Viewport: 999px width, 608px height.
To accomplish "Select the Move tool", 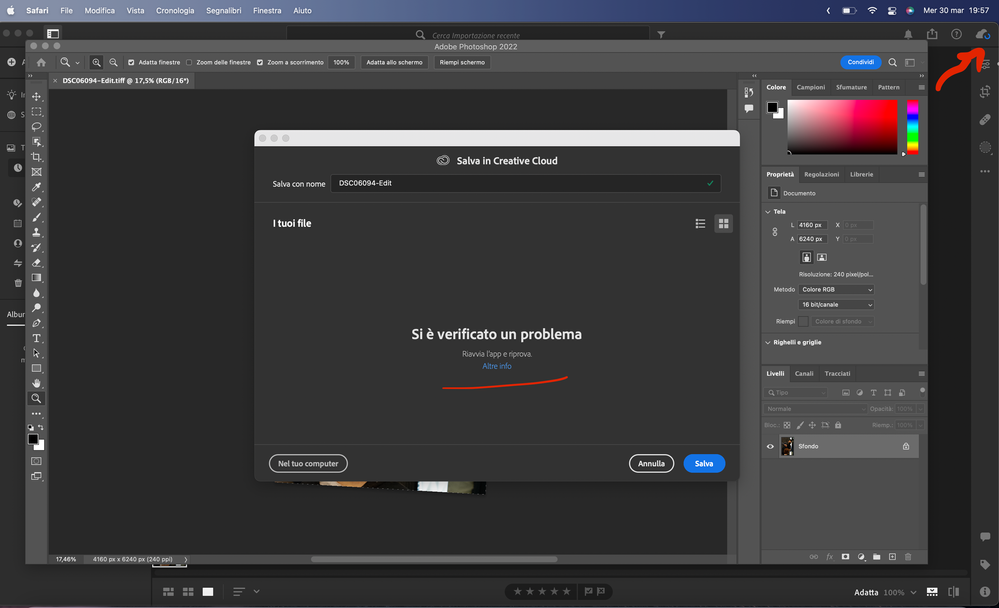I will pyautogui.click(x=36, y=97).
